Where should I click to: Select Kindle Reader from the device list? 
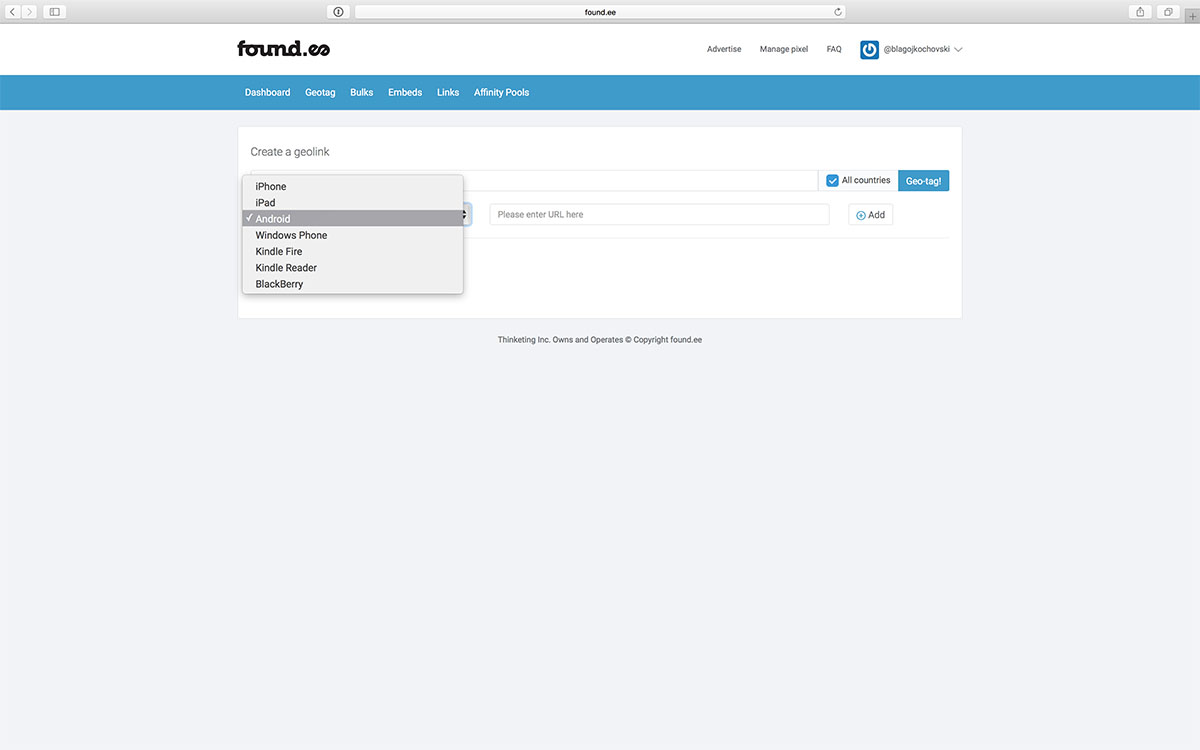pos(352,267)
